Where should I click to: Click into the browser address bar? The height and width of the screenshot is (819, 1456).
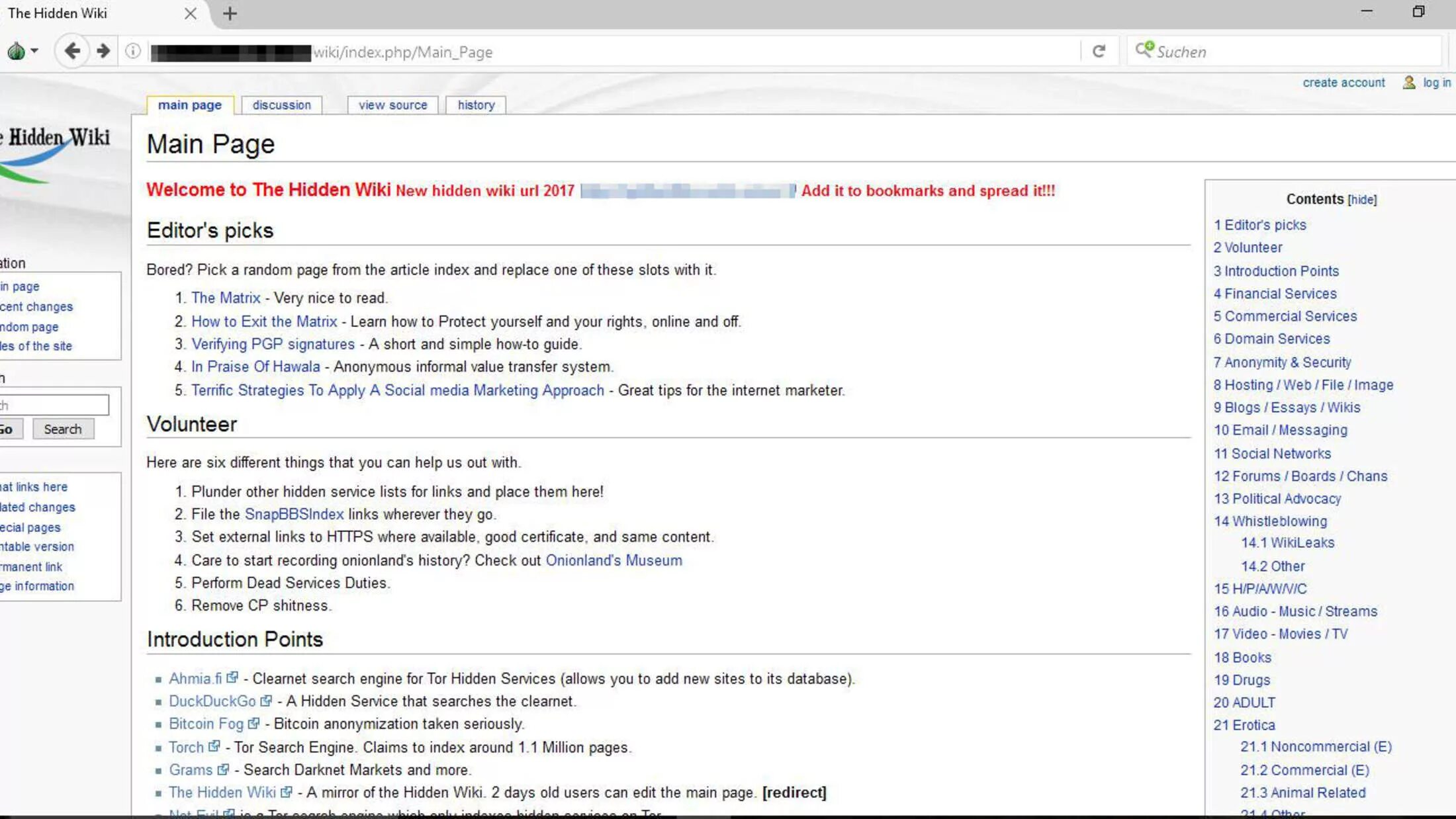(x=620, y=52)
